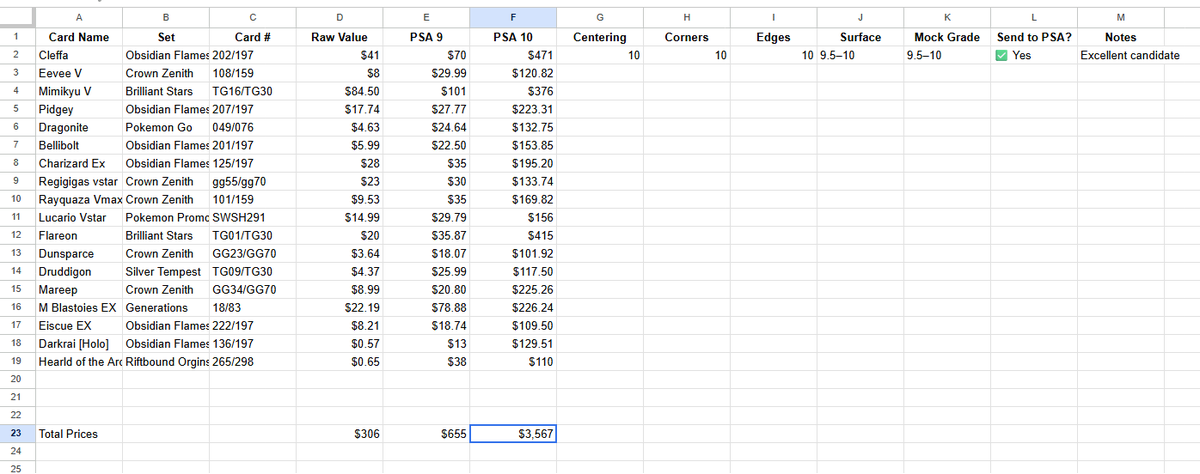The width and height of the screenshot is (1200, 474).
Task: Click the '$3,567' PSA 10 total cell
Action: tap(514, 434)
